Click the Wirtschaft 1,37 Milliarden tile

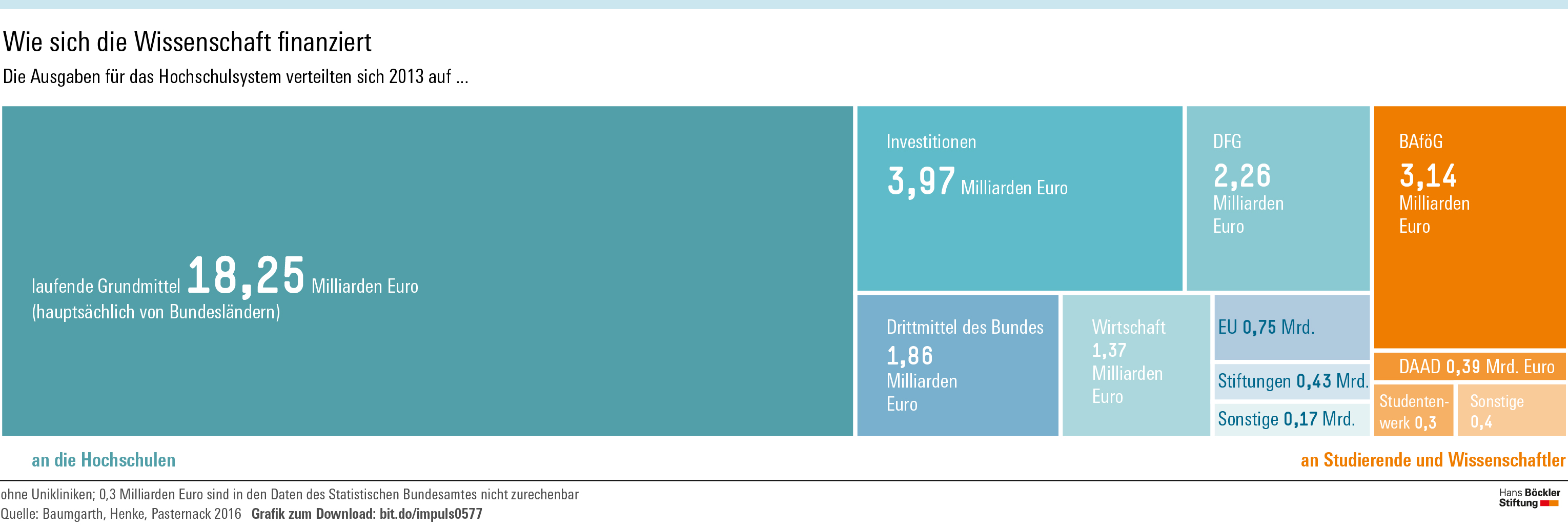(x=1135, y=365)
